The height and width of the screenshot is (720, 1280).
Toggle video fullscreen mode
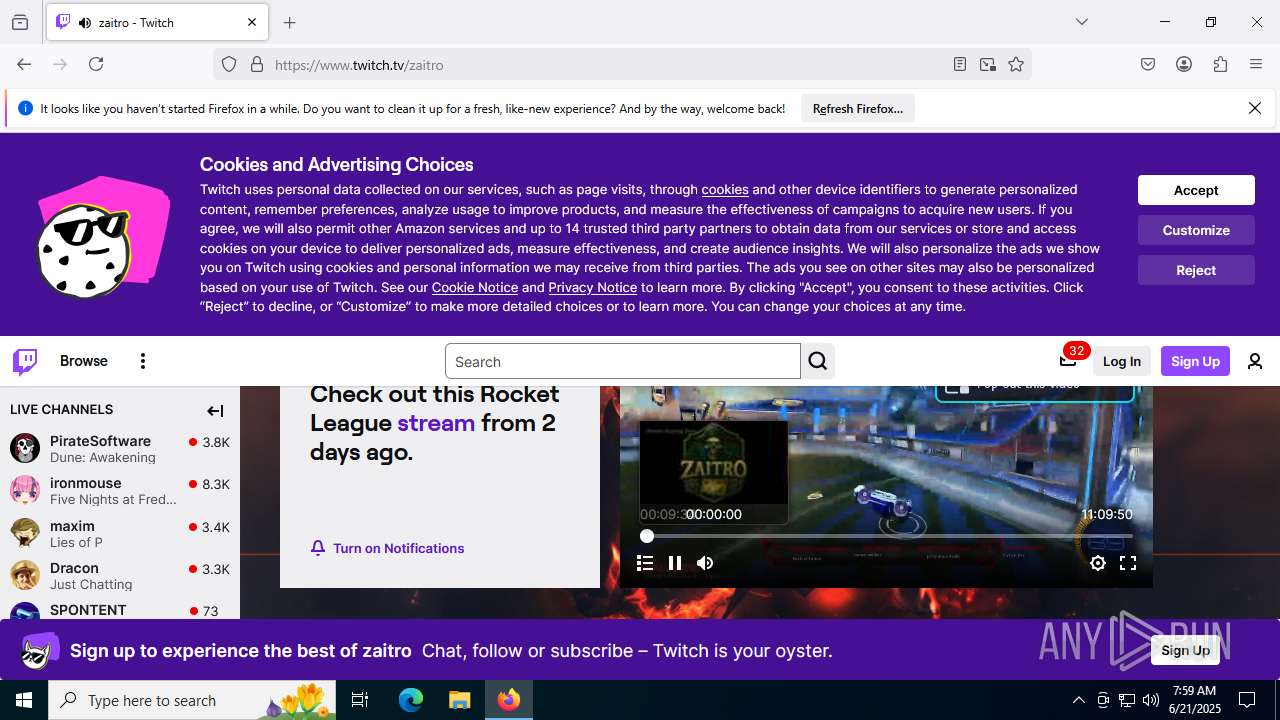[1128, 563]
